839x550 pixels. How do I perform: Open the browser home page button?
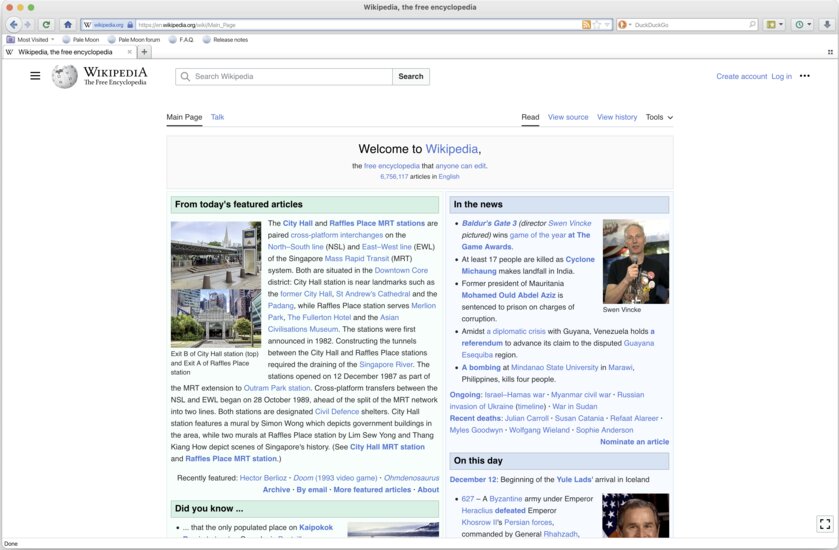coord(68,25)
